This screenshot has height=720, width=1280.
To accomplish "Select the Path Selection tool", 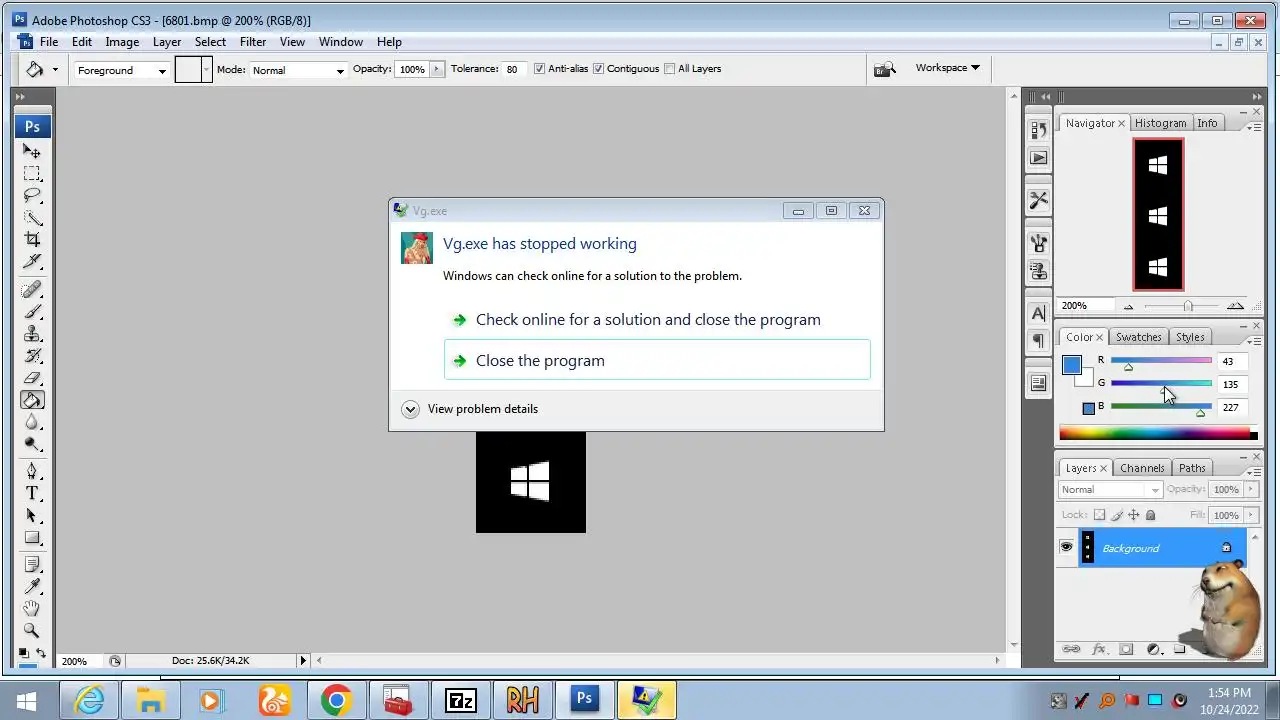I will click(32, 515).
